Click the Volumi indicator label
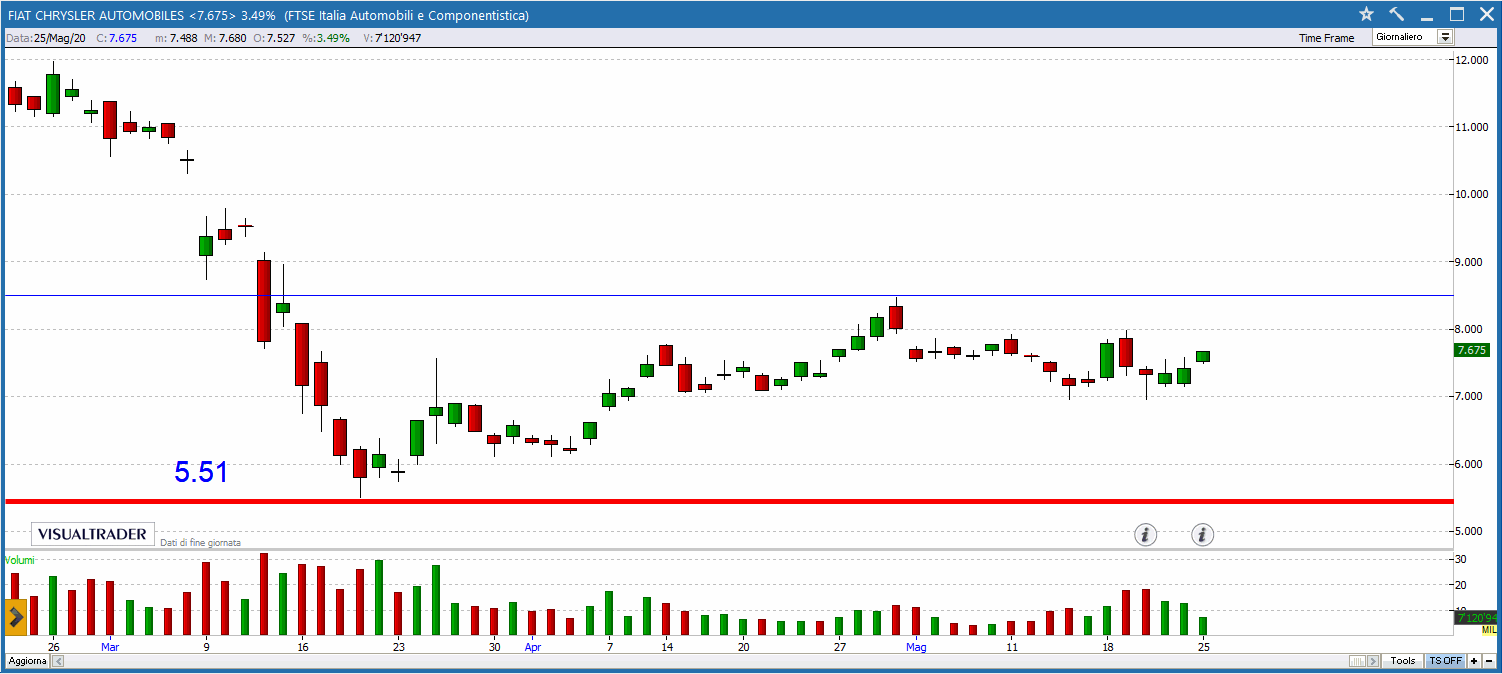The height and width of the screenshot is (674, 1502). pos(19,560)
